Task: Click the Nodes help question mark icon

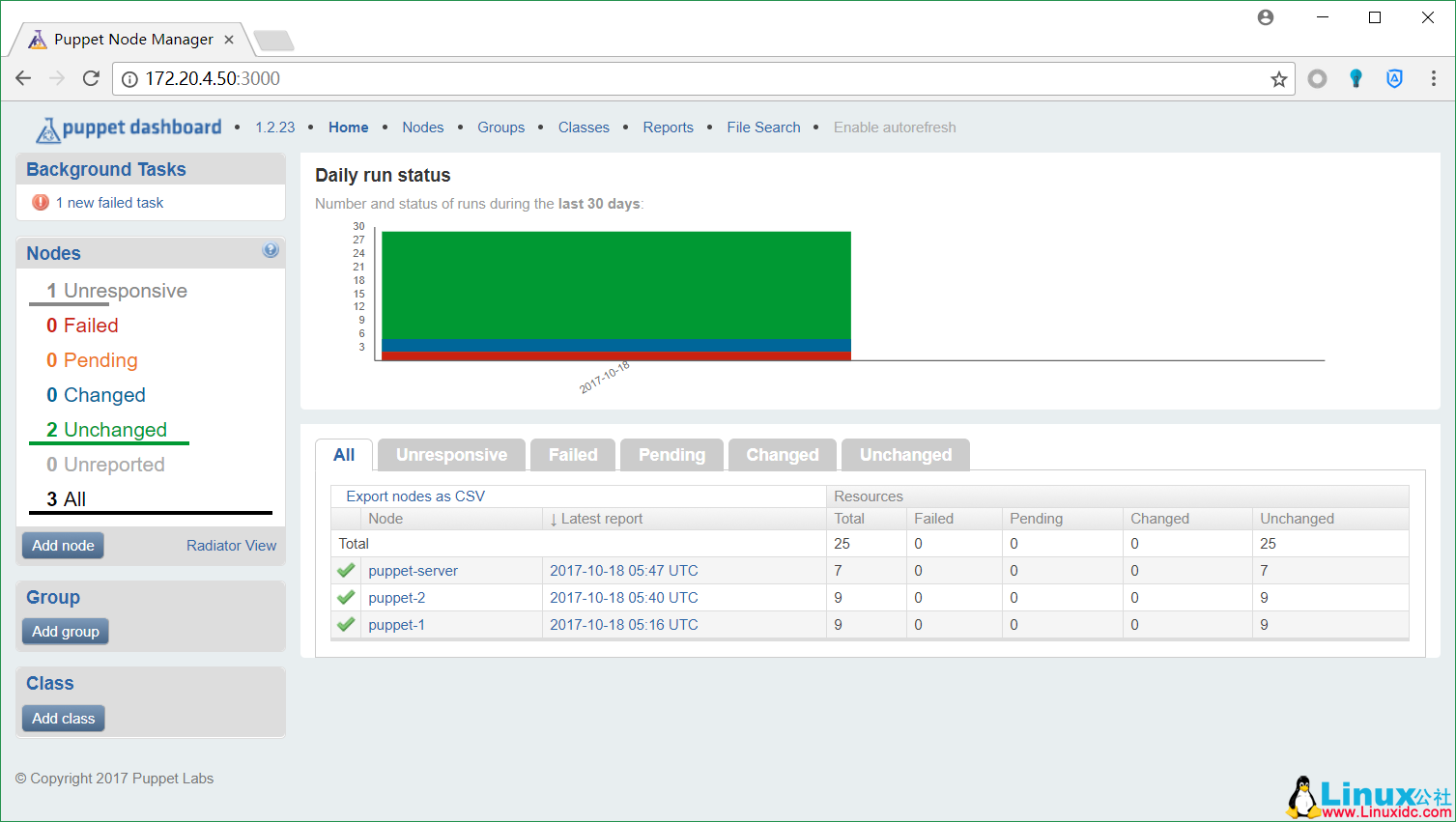Action: coord(271,250)
